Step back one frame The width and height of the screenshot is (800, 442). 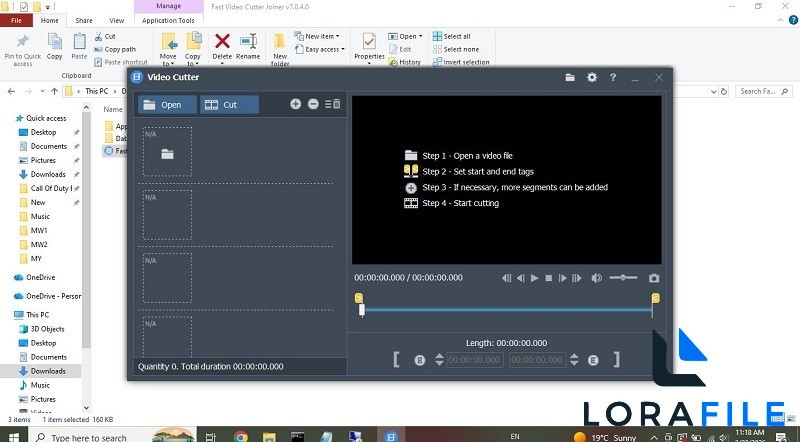click(x=520, y=278)
